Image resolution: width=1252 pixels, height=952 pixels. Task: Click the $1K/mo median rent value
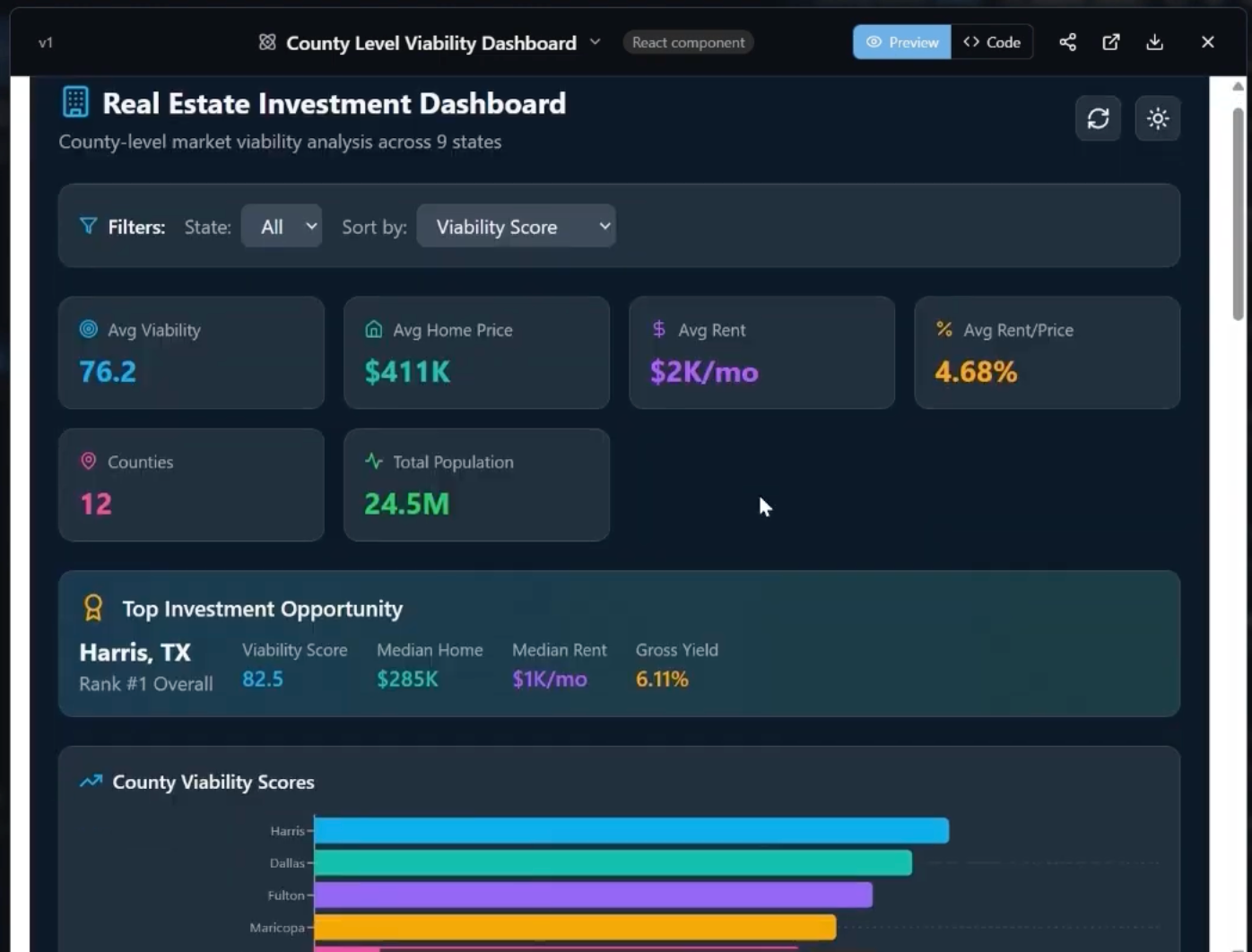click(550, 679)
